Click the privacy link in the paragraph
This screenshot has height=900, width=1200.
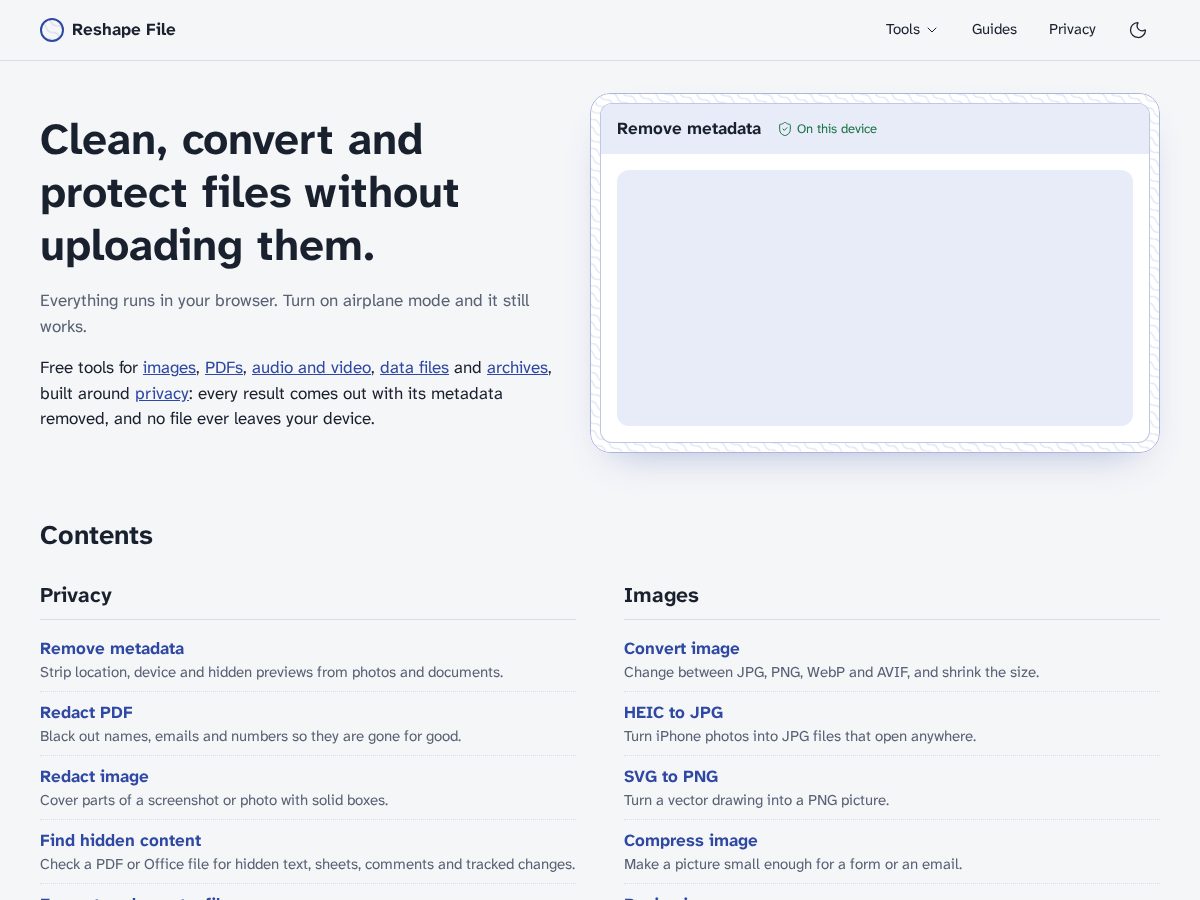[162, 394]
